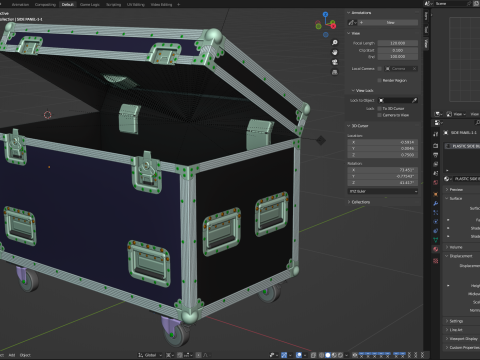The height and width of the screenshot is (360, 480).
Task: Select rendered viewport shading icon
Action: click(340, 355)
